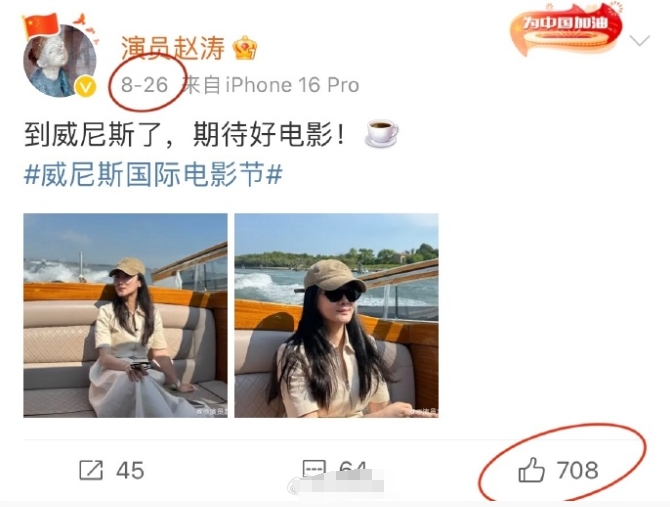Click the repost count 45
Image resolution: width=670 pixels, height=507 pixels.
tap(130, 470)
